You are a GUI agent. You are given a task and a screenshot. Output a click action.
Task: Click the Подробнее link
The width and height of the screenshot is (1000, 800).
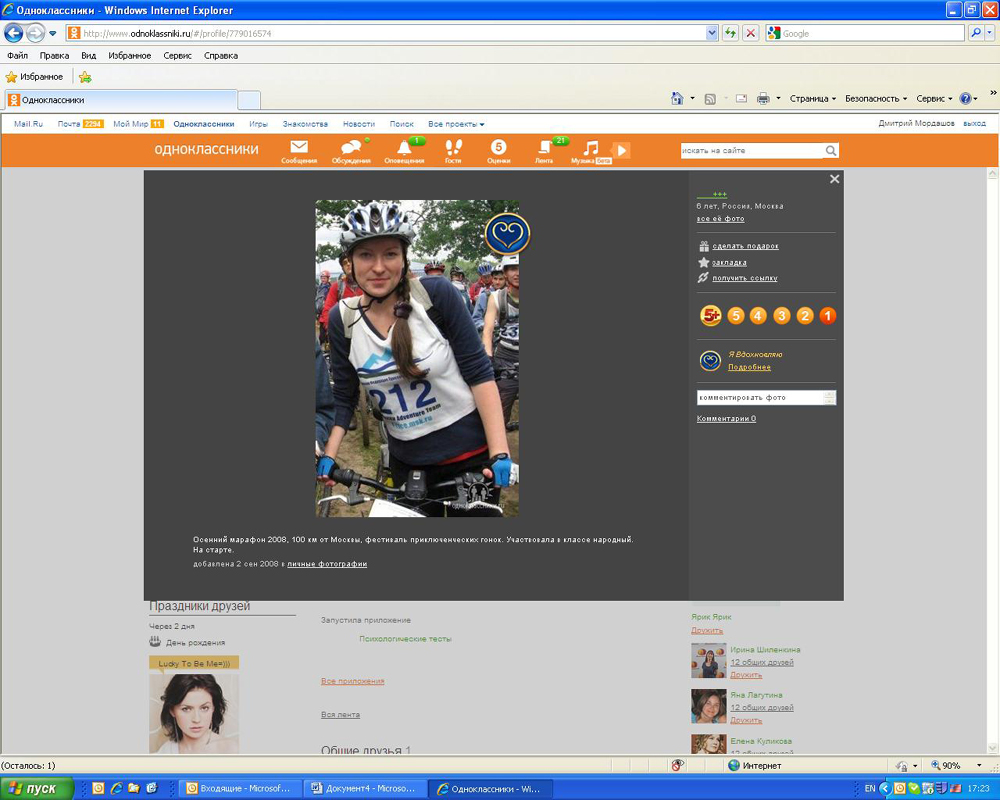click(749, 367)
